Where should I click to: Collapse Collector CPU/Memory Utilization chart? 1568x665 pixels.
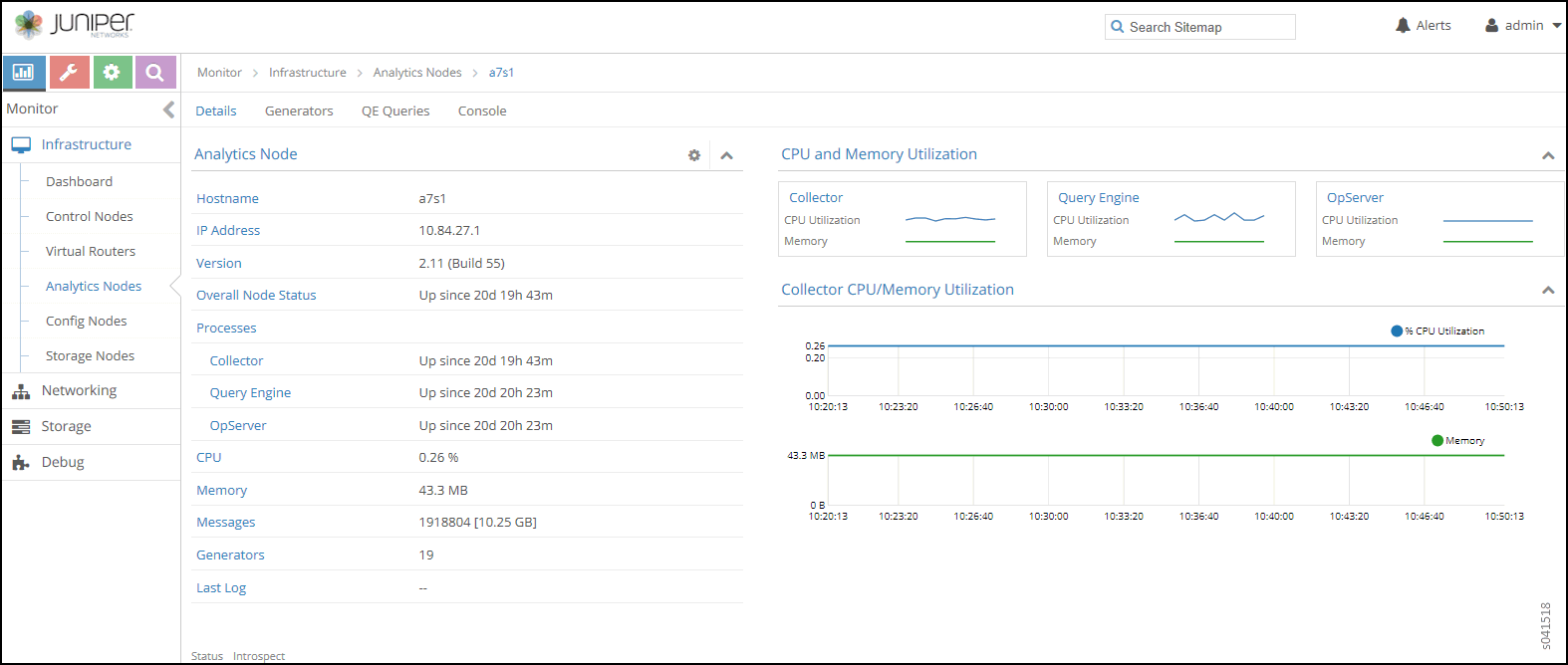pos(1548,291)
